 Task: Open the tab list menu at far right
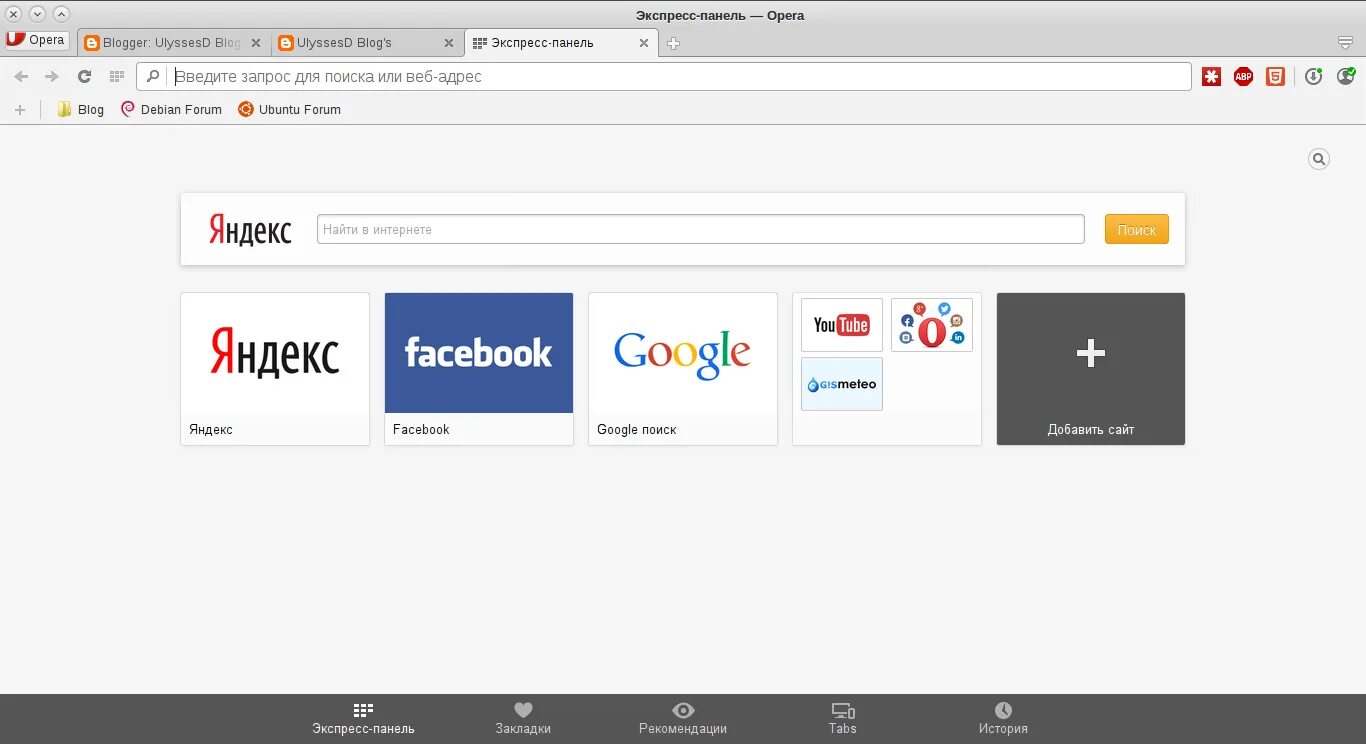[1345, 43]
